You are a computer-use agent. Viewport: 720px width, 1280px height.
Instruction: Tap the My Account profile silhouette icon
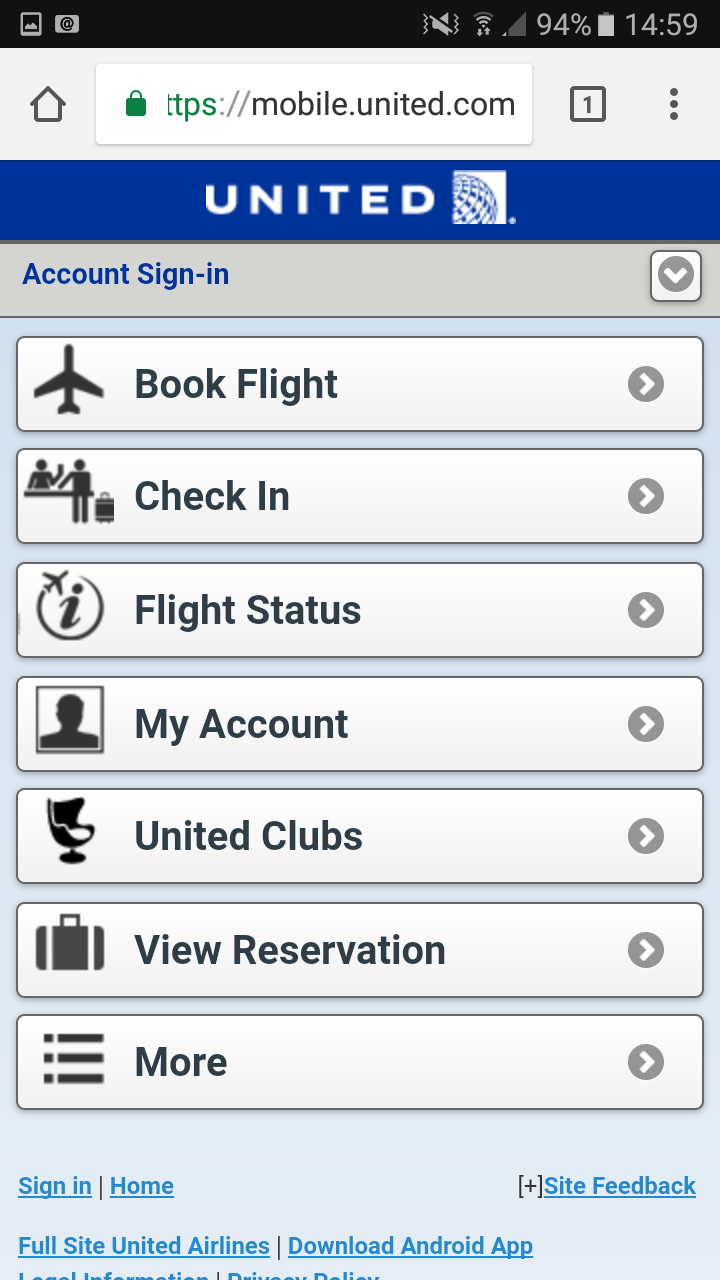(x=69, y=720)
